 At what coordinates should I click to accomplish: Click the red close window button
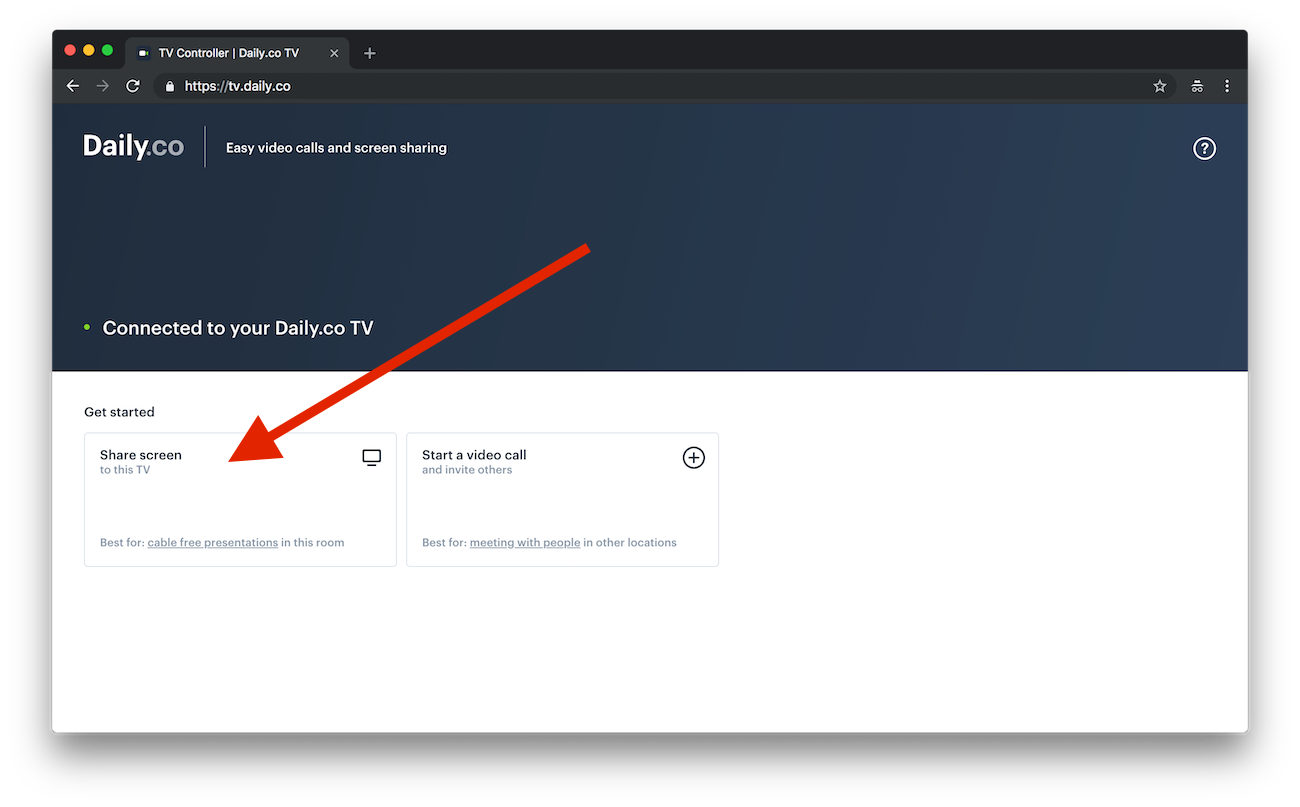point(70,50)
